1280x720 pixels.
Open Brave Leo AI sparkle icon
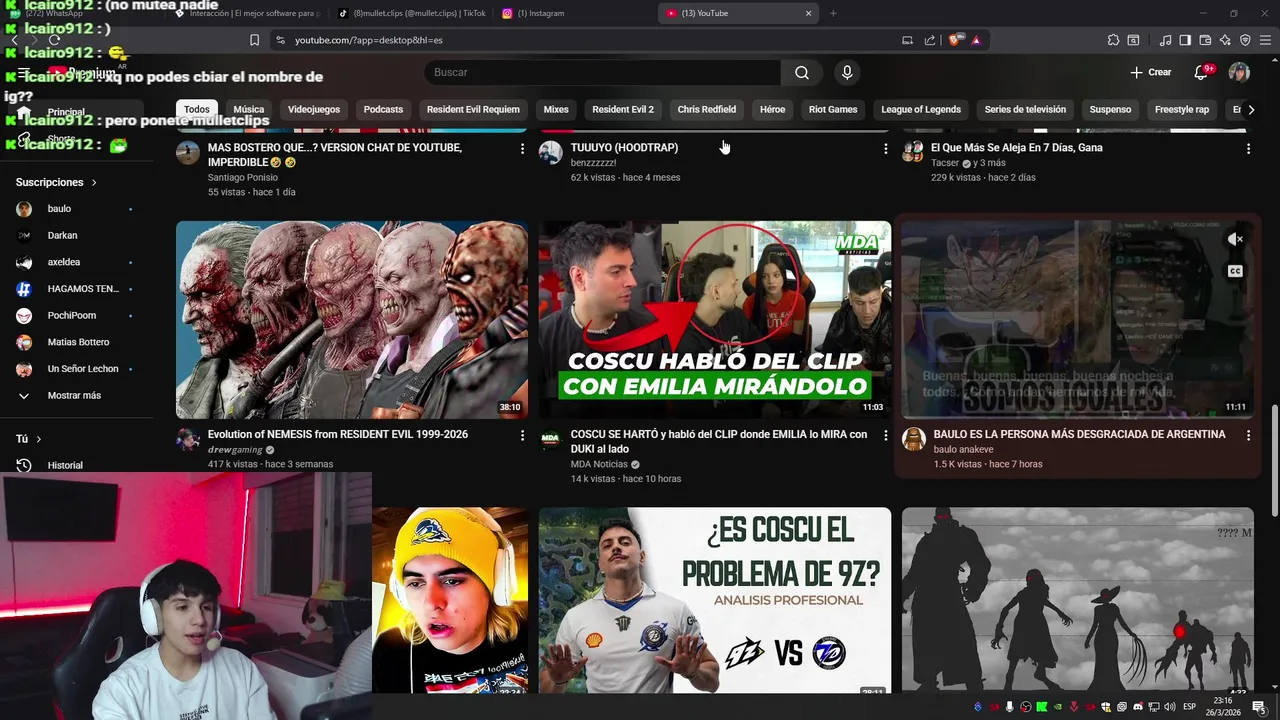coord(1225,40)
